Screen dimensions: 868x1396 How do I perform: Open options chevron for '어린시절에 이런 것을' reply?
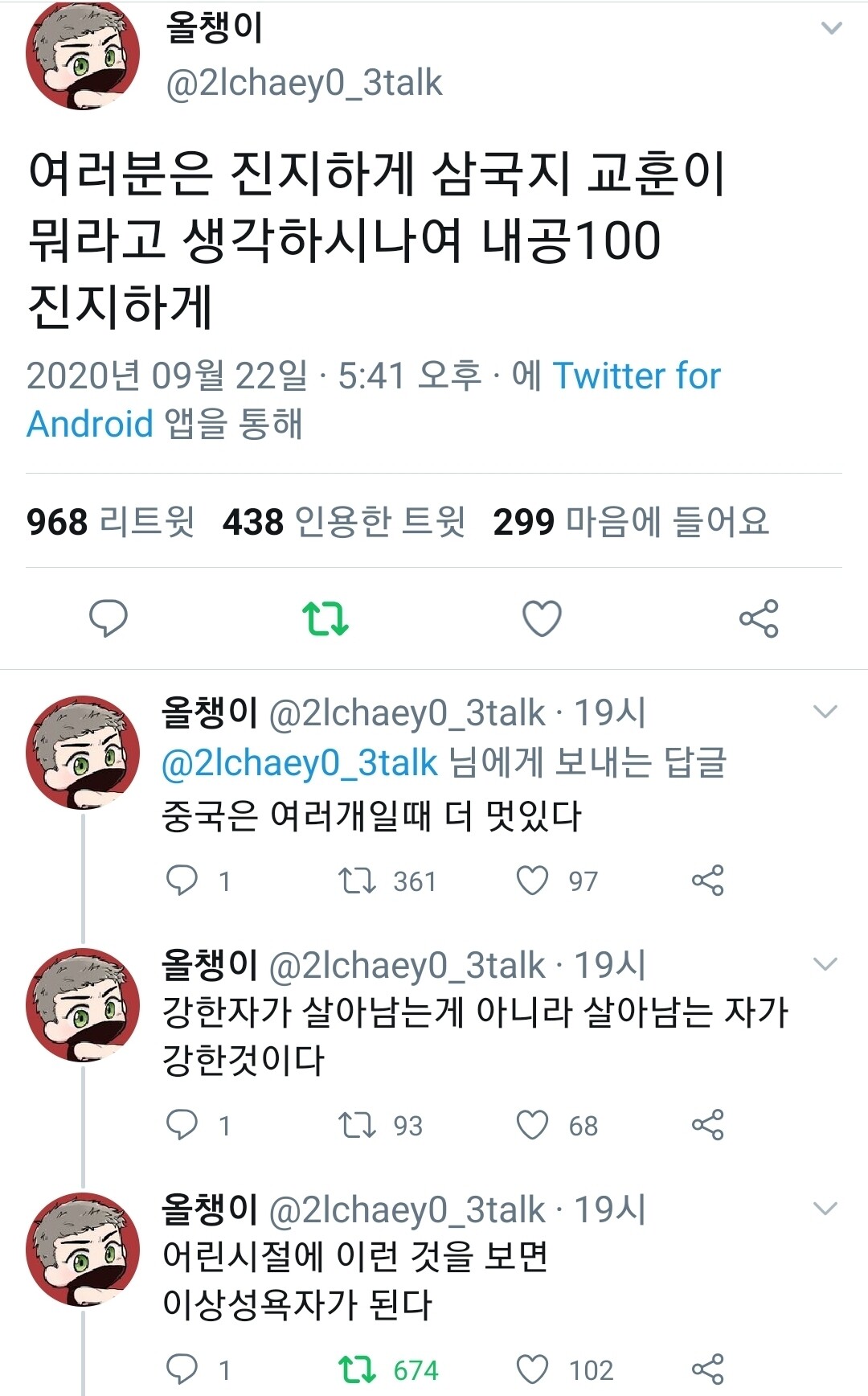click(x=825, y=1208)
